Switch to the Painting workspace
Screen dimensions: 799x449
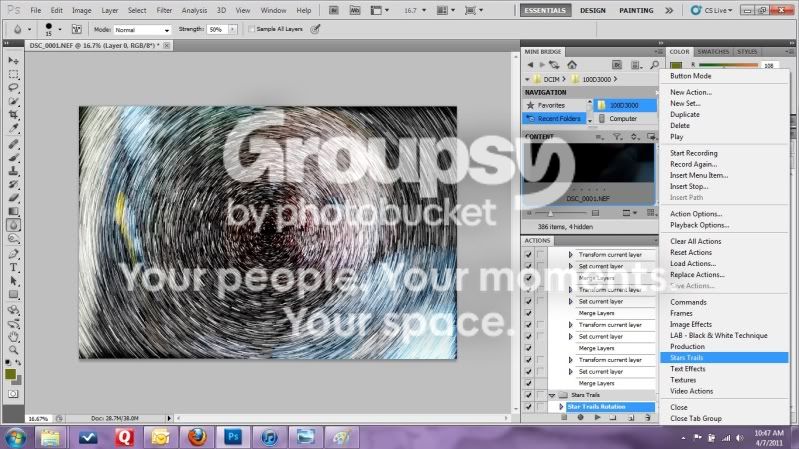(x=636, y=10)
